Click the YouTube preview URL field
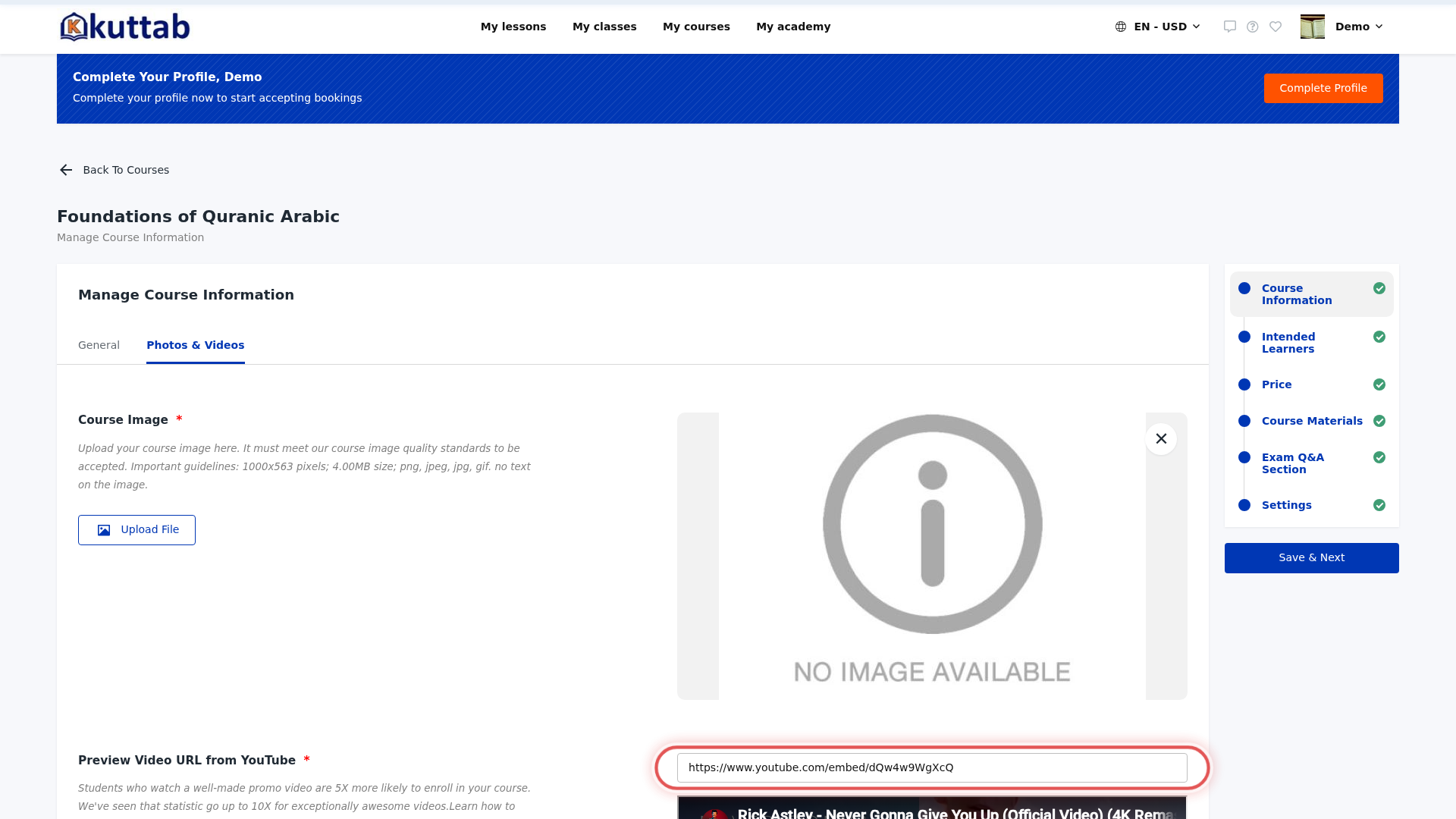The width and height of the screenshot is (1456, 819). pos(932,767)
